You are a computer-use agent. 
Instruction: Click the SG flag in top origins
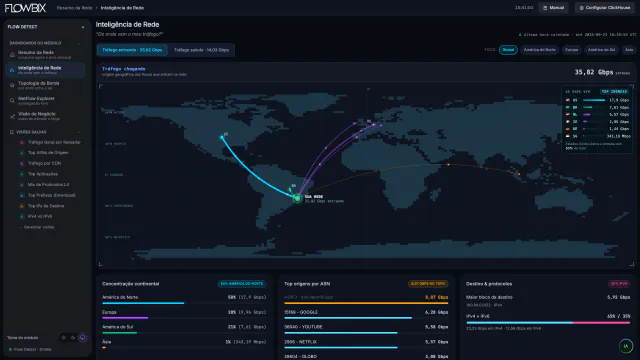point(568,136)
